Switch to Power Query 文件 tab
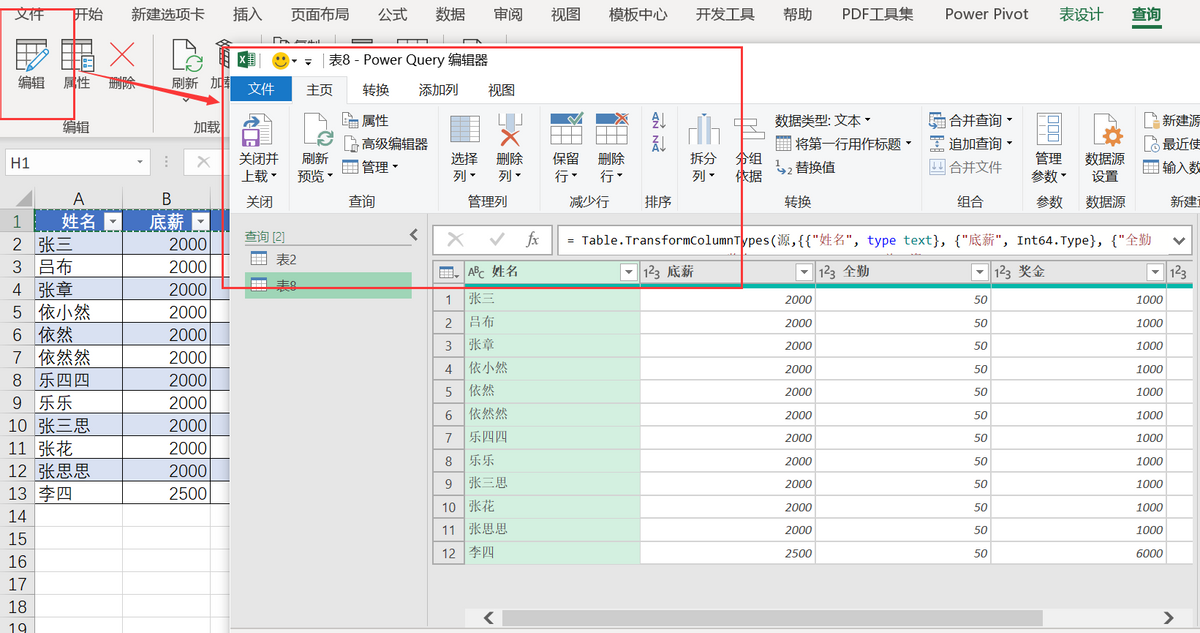Viewport: 1200px width, 633px height. coord(261,89)
